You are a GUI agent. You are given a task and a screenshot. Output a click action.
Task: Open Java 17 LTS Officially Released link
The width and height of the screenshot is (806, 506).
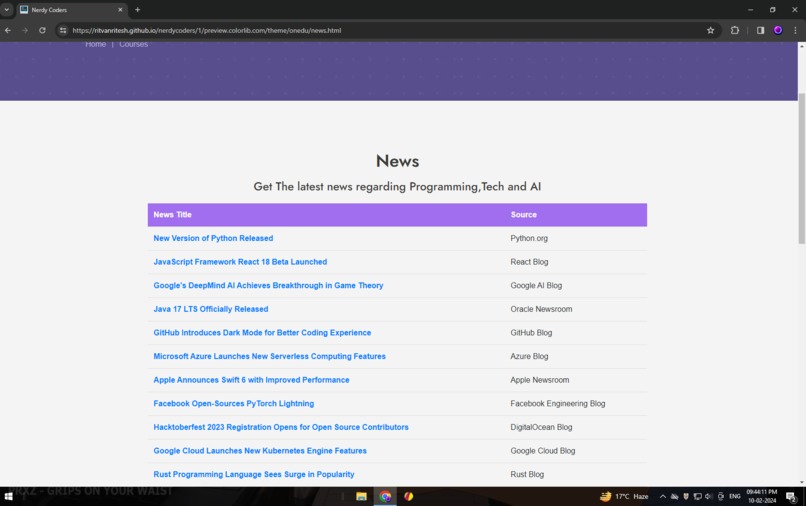tap(211, 309)
